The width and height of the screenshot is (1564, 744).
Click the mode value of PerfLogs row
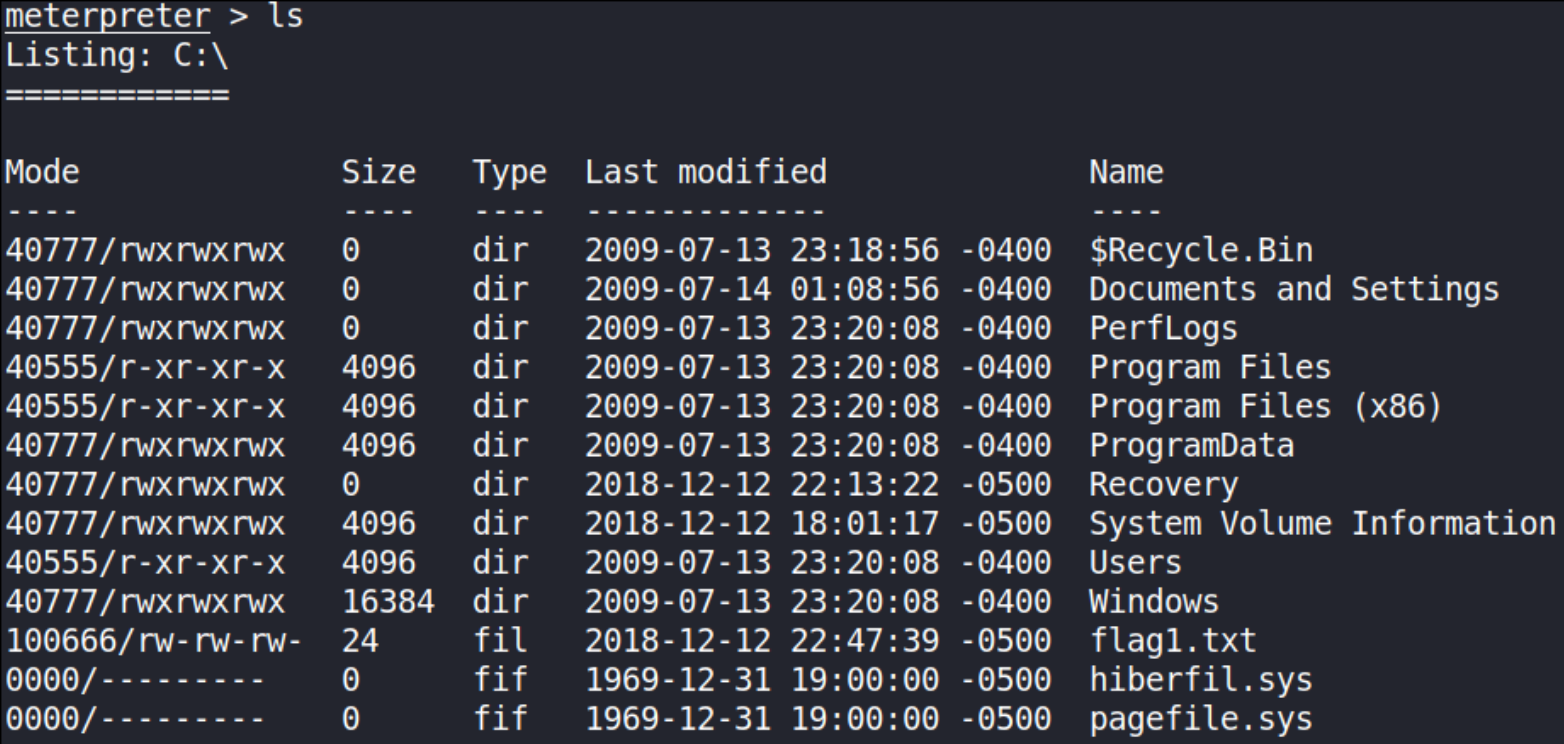pyautogui.click(x=145, y=328)
